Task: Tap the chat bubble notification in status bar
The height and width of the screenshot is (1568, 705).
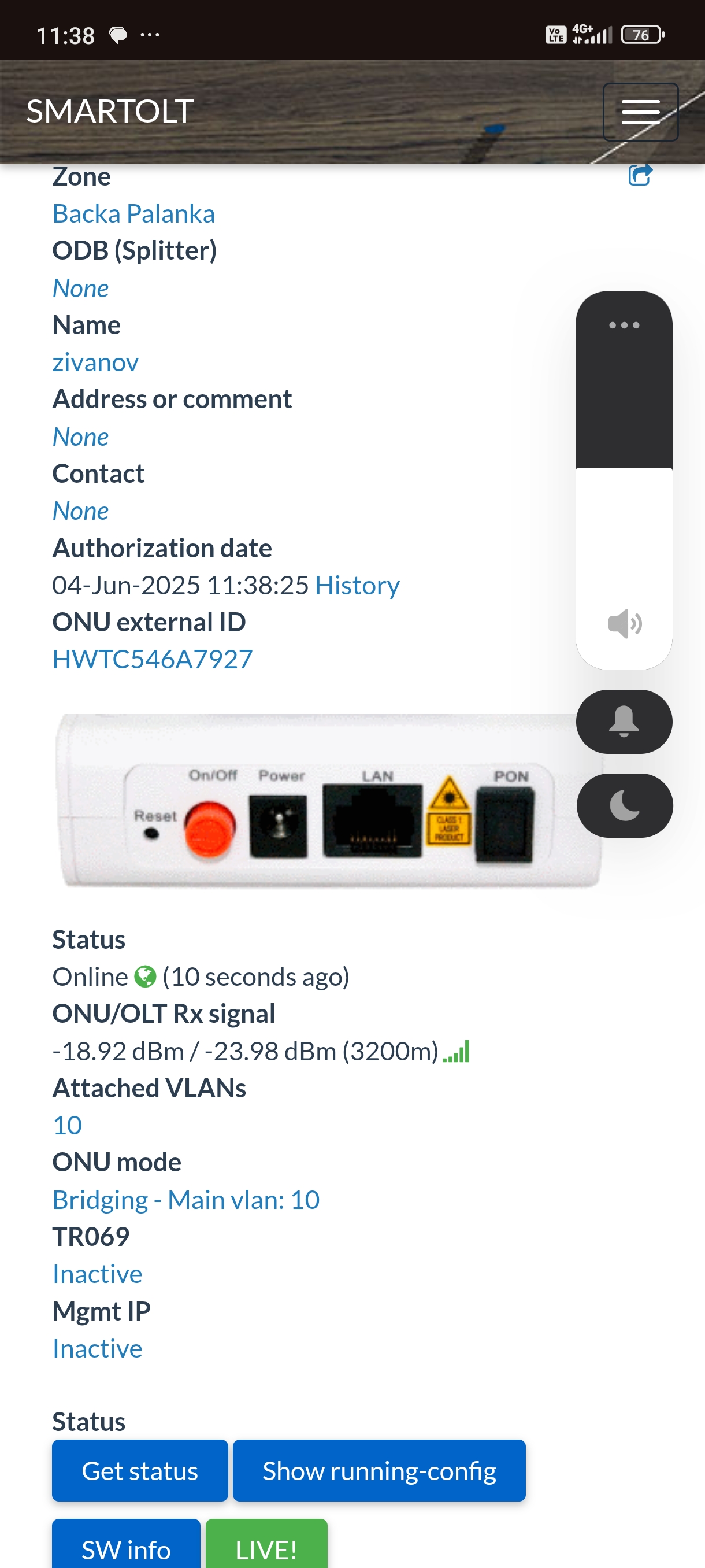Action: 118,35
